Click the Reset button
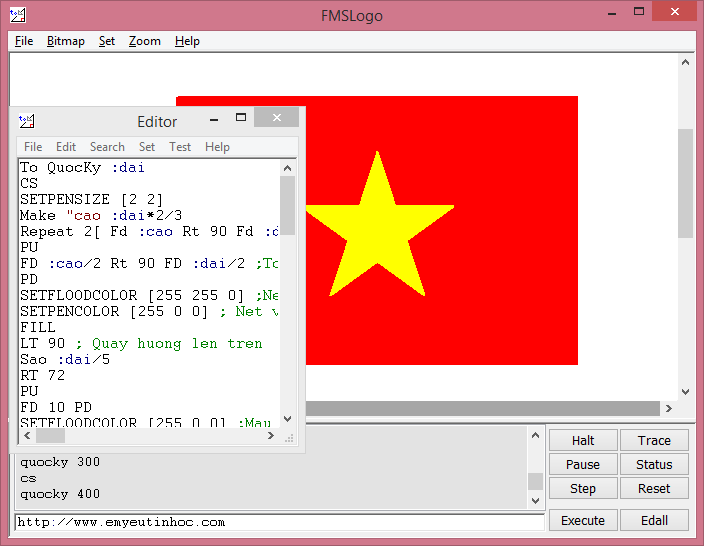 pos(654,488)
